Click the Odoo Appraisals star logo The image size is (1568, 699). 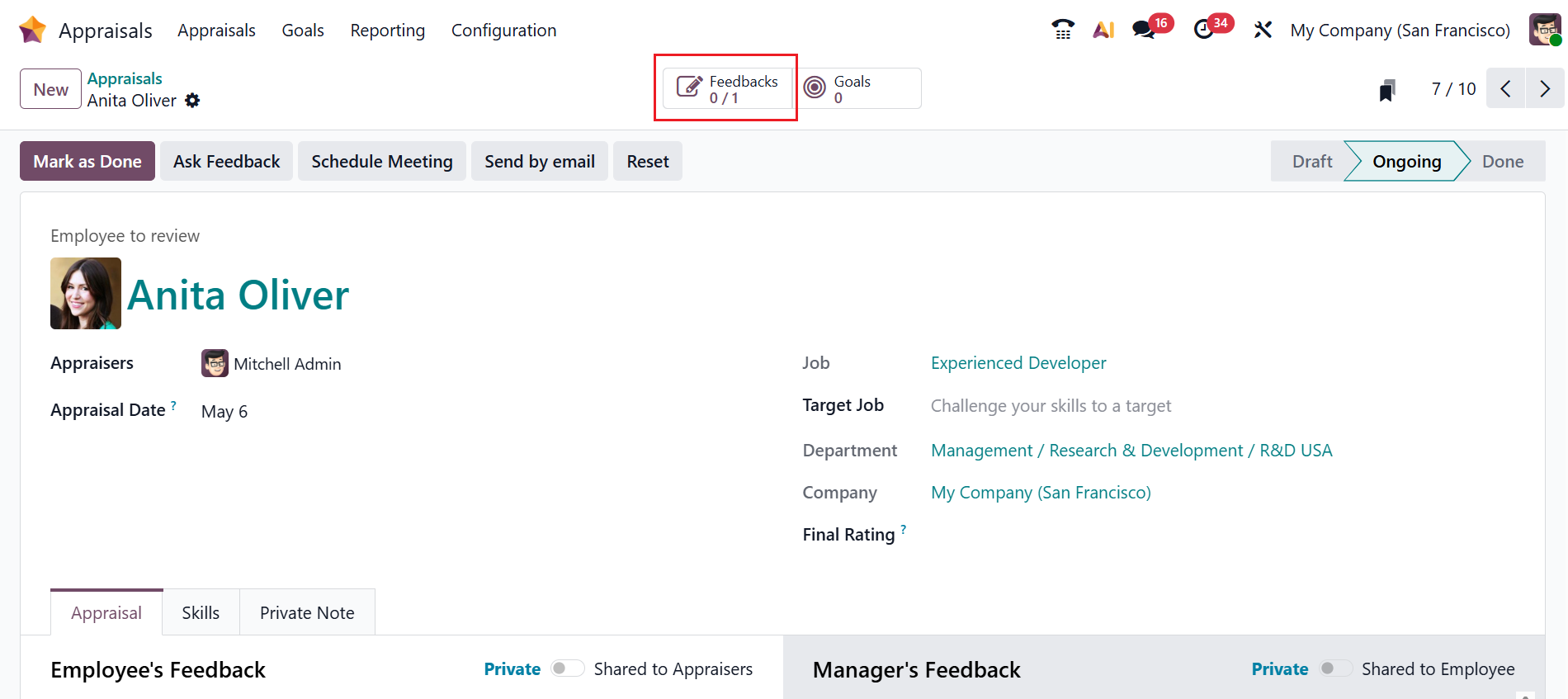click(32, 30)
